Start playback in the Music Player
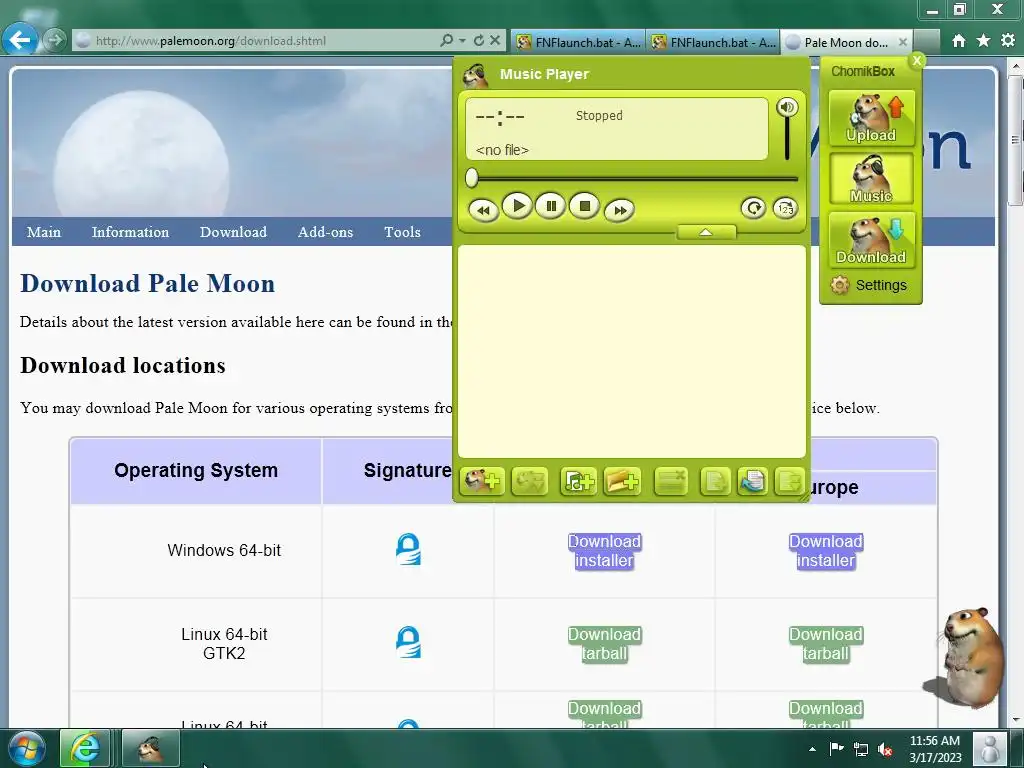This screenshot has height=768, width=1024. (518, 206)
